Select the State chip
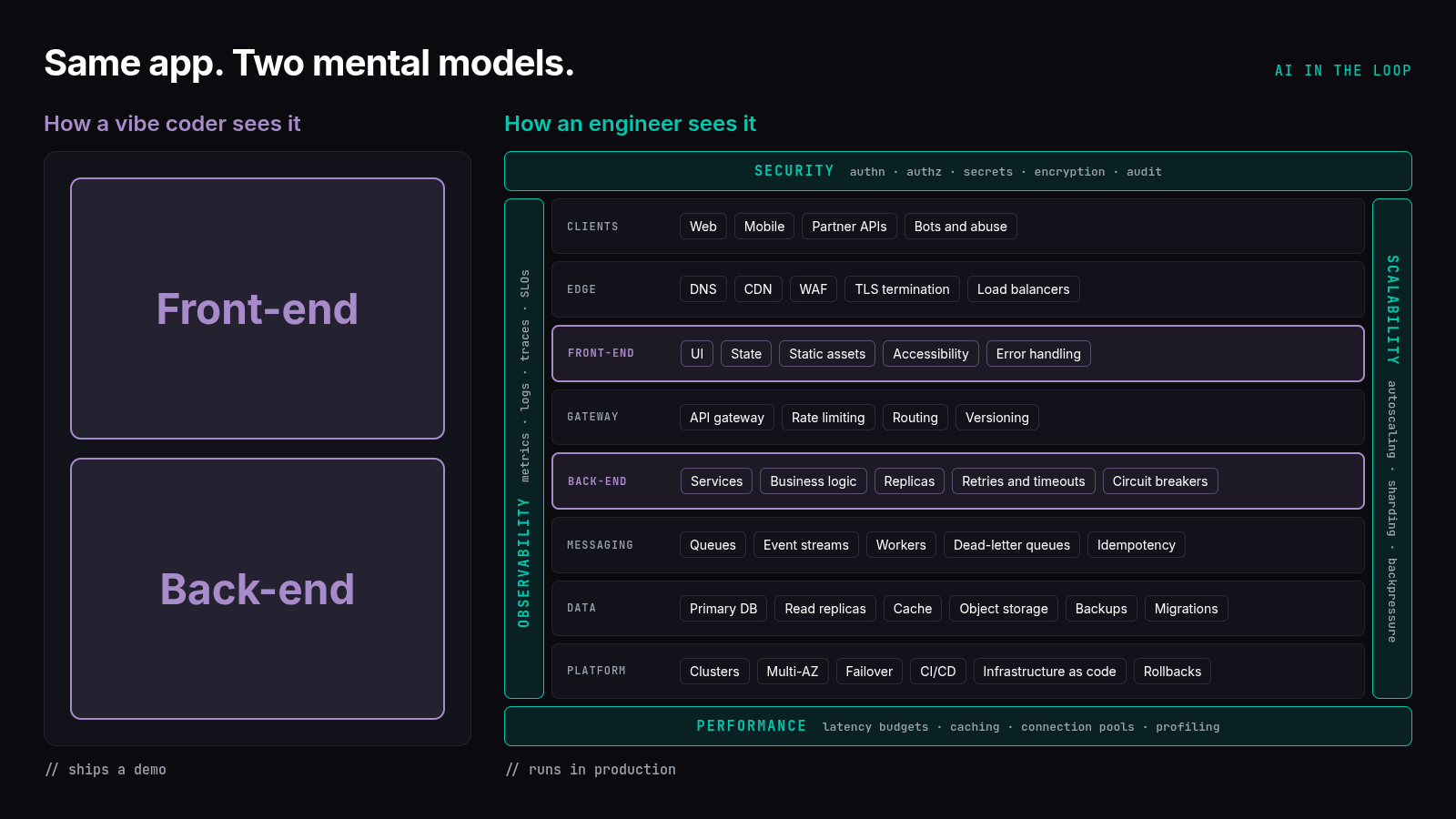1456x819 pixels. click(x=746, y=354)
